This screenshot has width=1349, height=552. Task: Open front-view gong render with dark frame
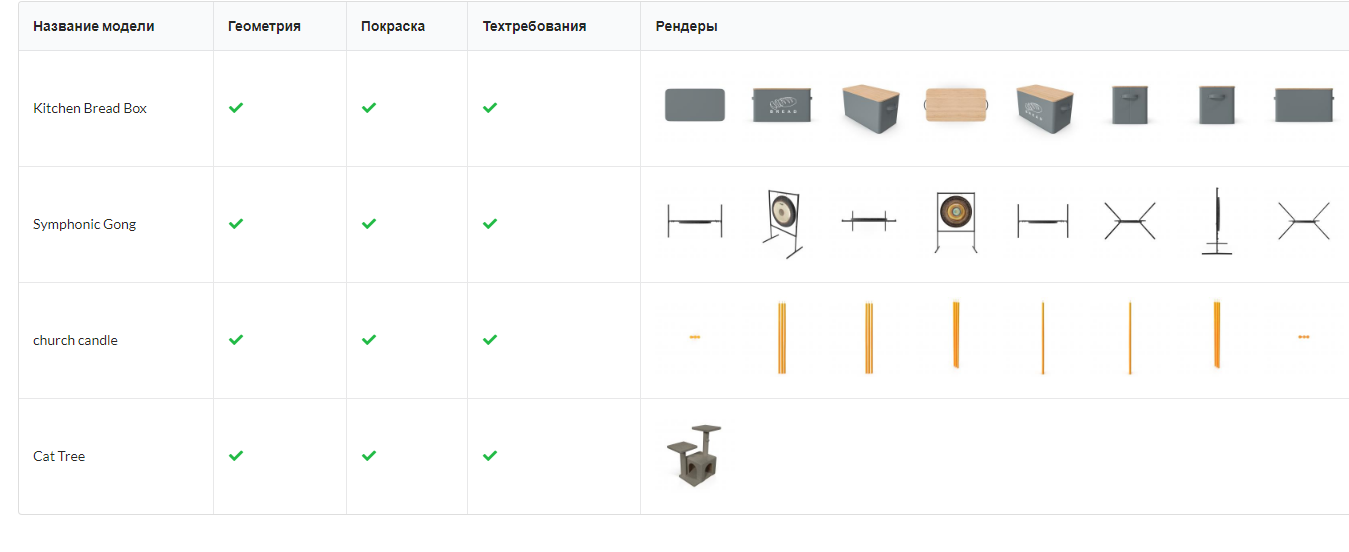[x=956, y=222]
